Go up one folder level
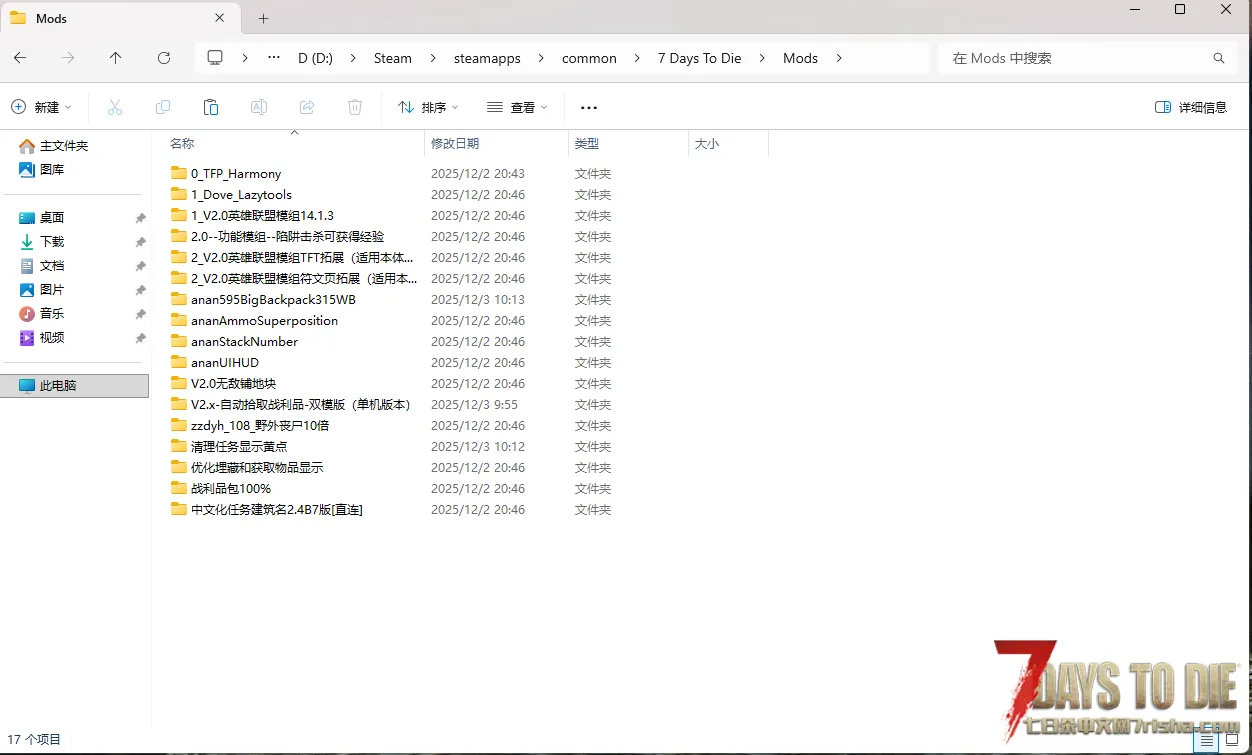Viewport: 1252px width, 755px height. 116,58
